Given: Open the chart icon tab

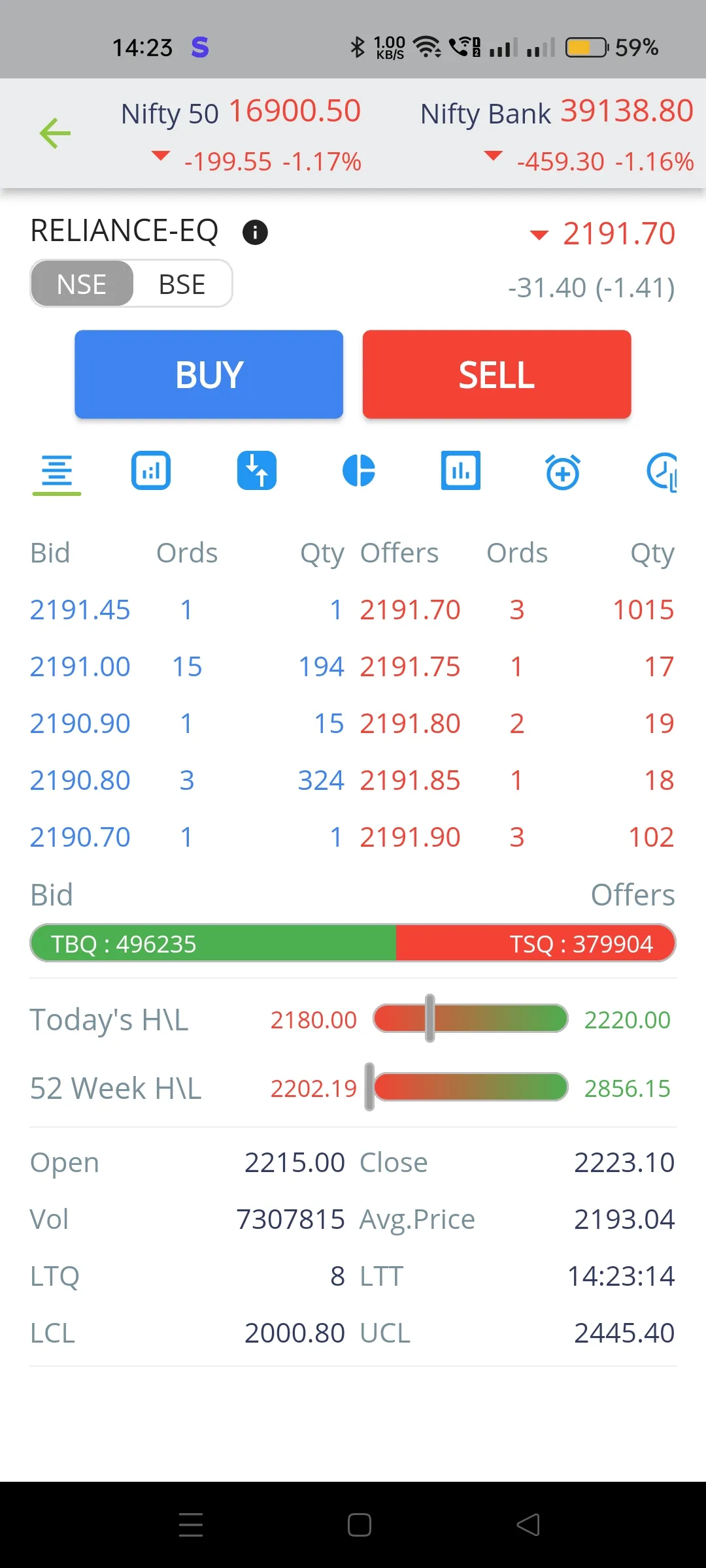Looking at the screenshot, I should (x=151, y=470).
